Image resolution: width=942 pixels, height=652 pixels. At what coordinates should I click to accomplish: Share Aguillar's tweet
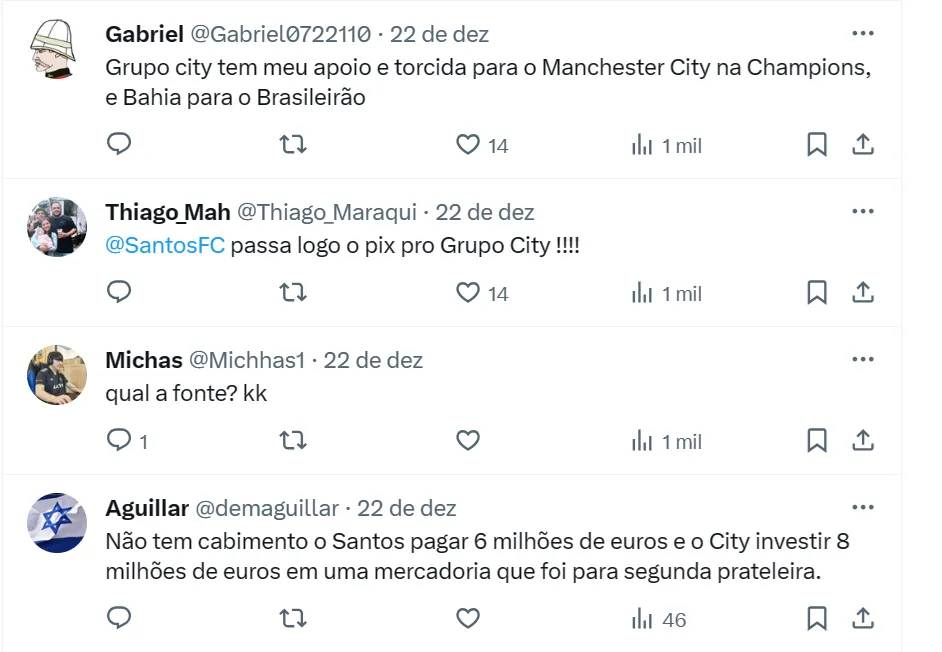coord(863,619)
